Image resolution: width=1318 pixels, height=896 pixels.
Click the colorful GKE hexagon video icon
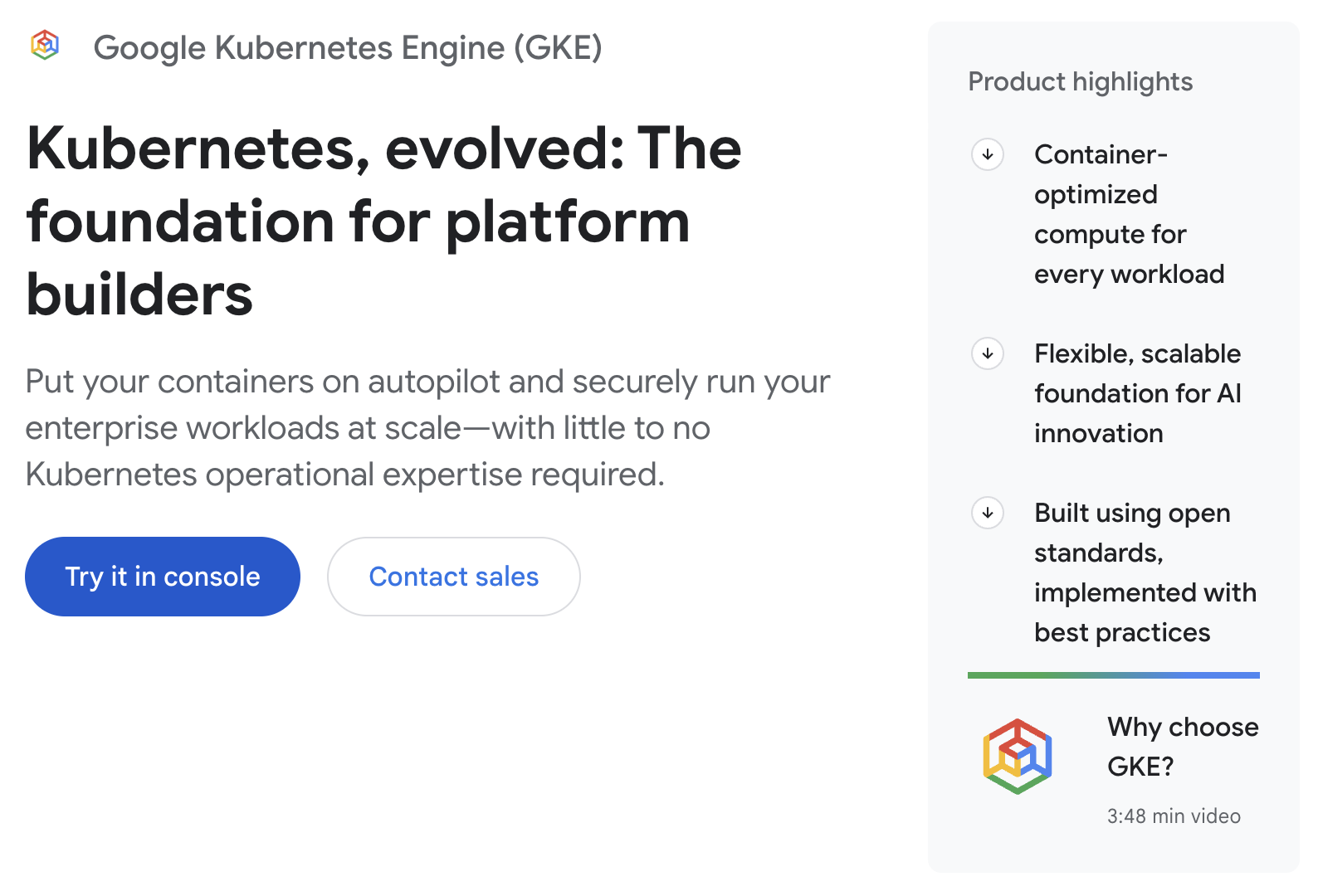click(x=1018, y=756)
